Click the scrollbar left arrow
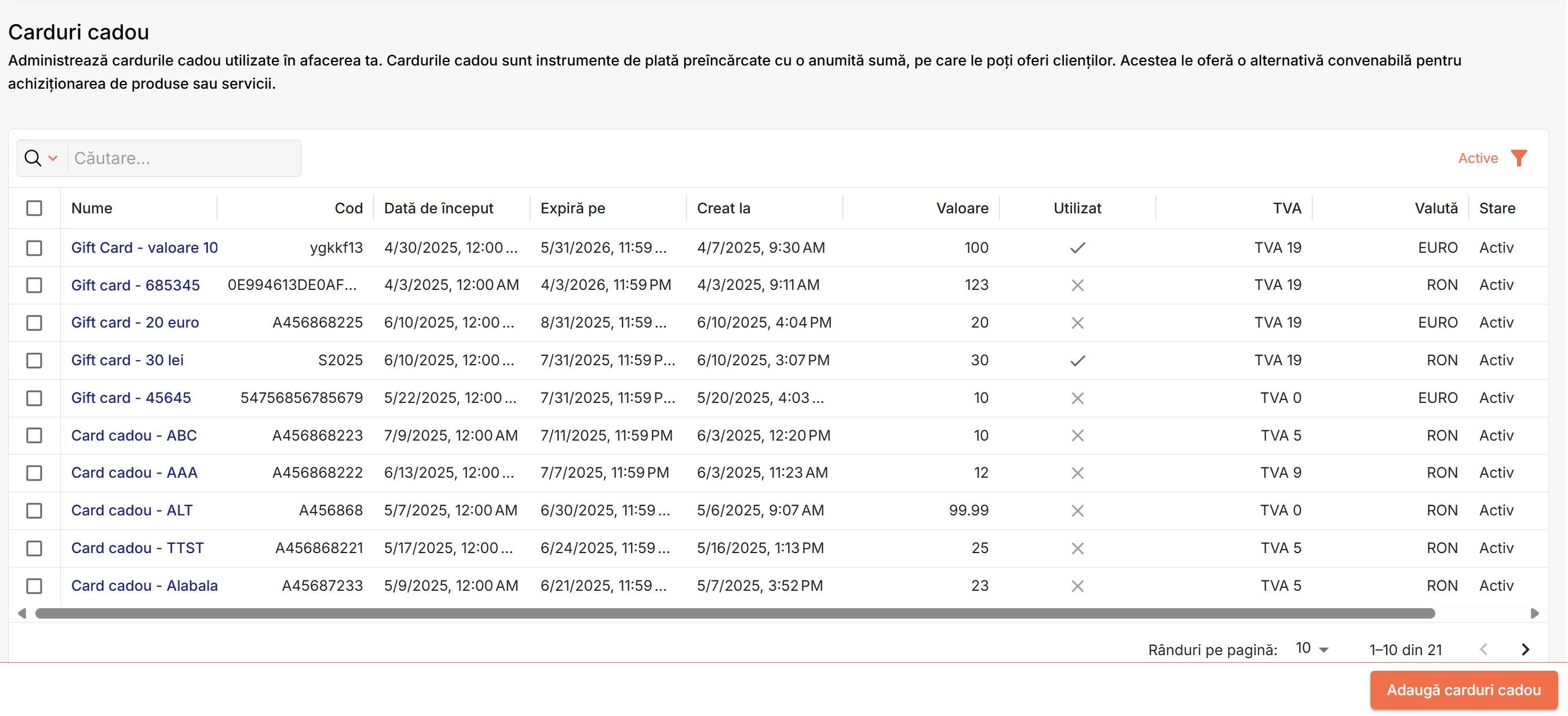The image size is (1568, 716). point(22,614)
